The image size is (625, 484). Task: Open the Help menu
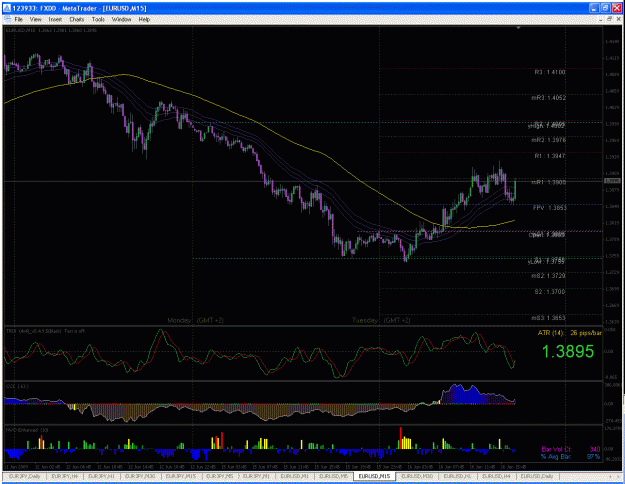click(x=144, y=19)
